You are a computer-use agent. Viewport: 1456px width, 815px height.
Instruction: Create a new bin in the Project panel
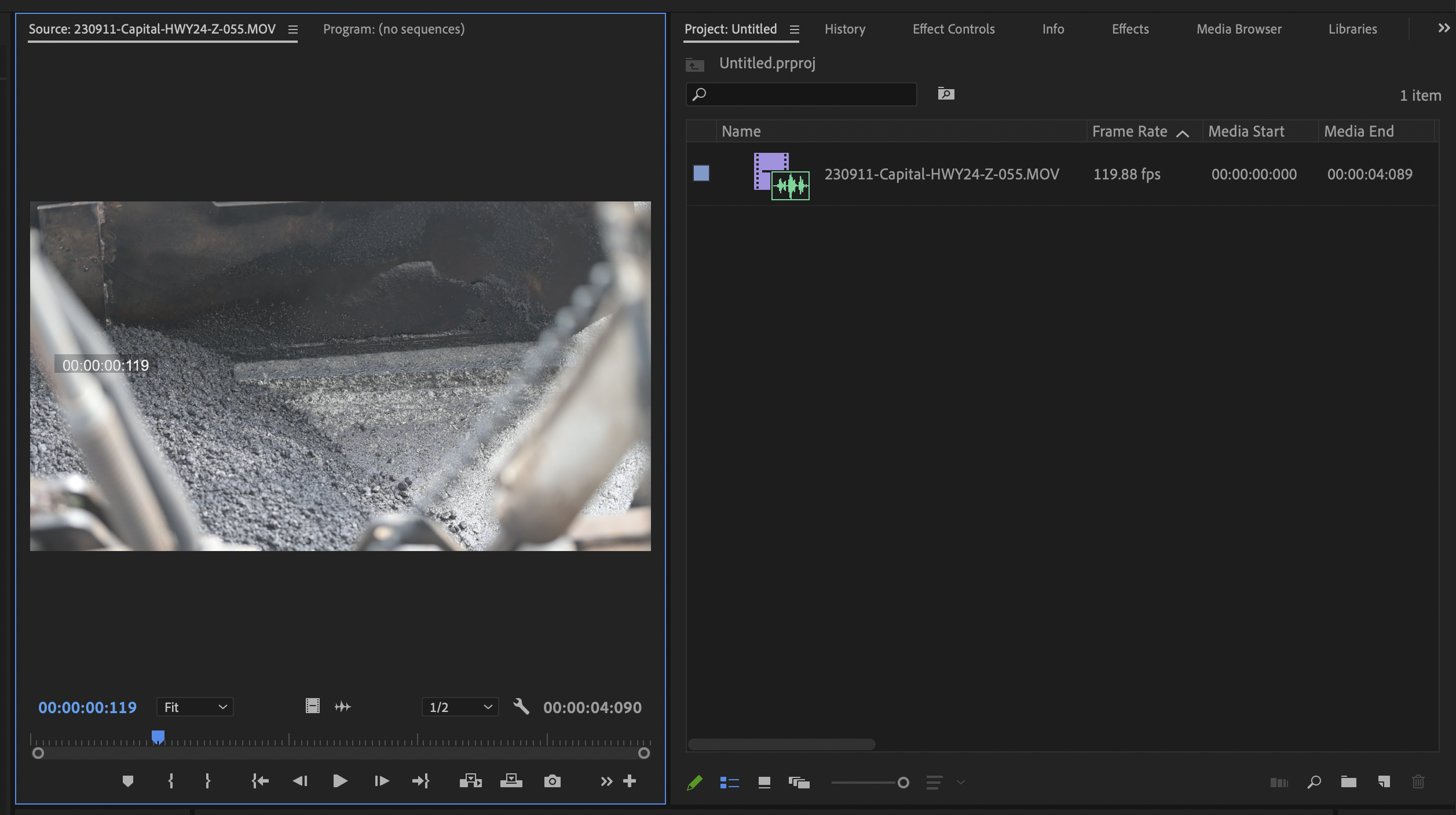tap(1348, 781)
